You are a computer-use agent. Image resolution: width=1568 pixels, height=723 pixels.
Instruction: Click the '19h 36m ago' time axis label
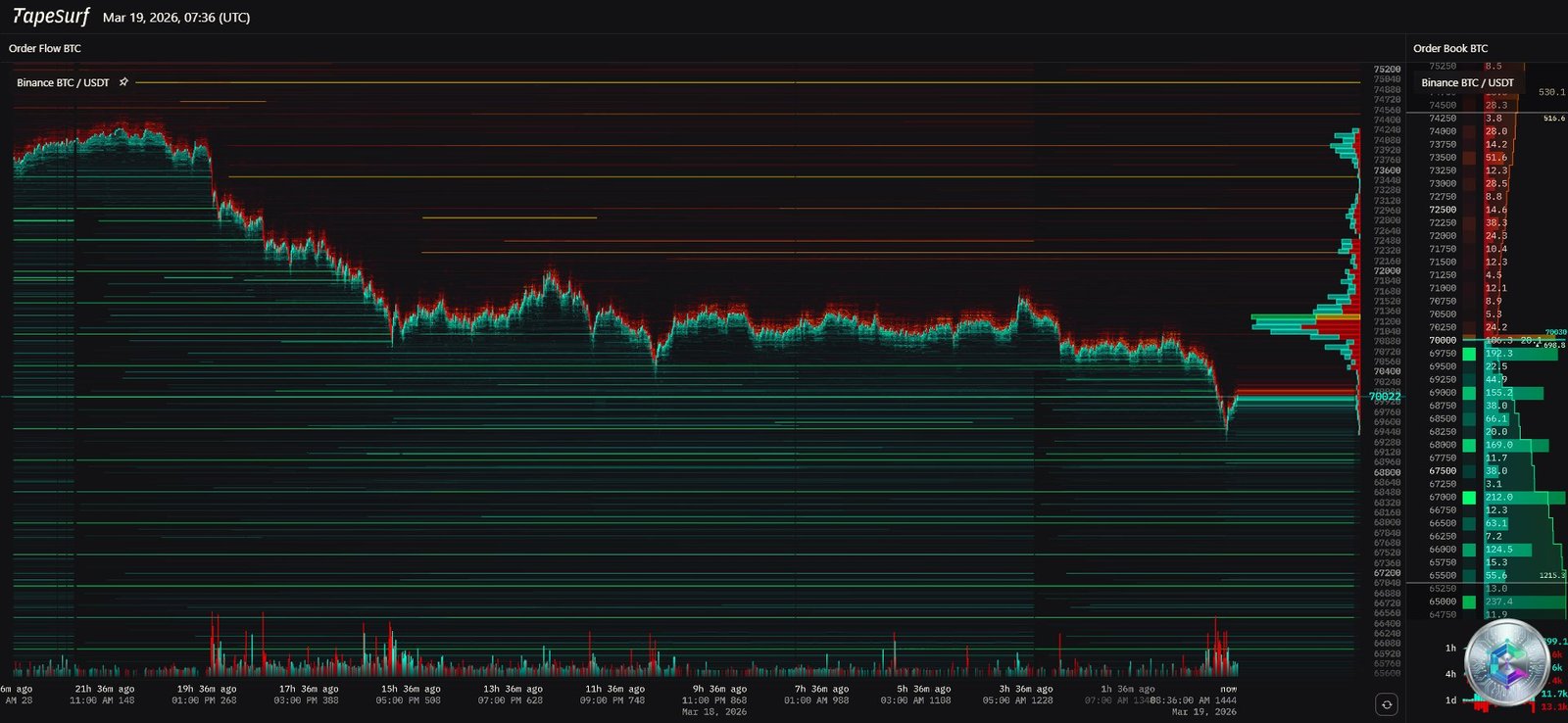click(x=207, y=689)
